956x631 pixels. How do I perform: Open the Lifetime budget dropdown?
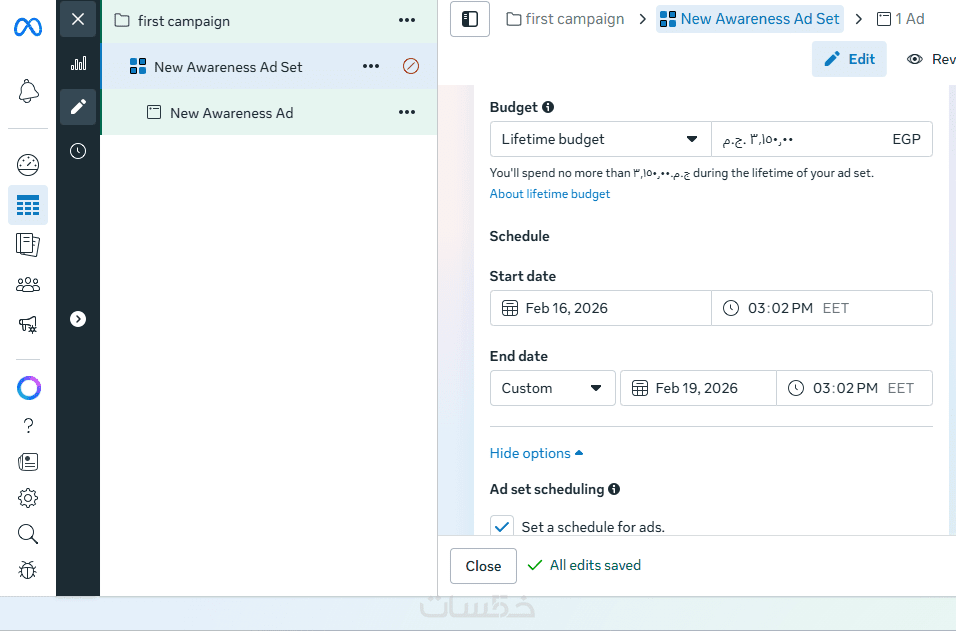(600, 139)
